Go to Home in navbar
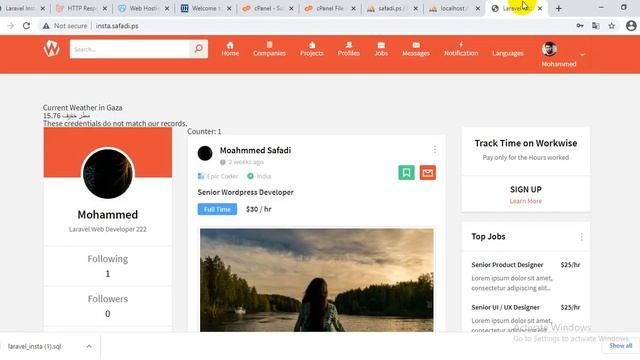Viewport: 640px width, 360px height. tap(230, 49)
